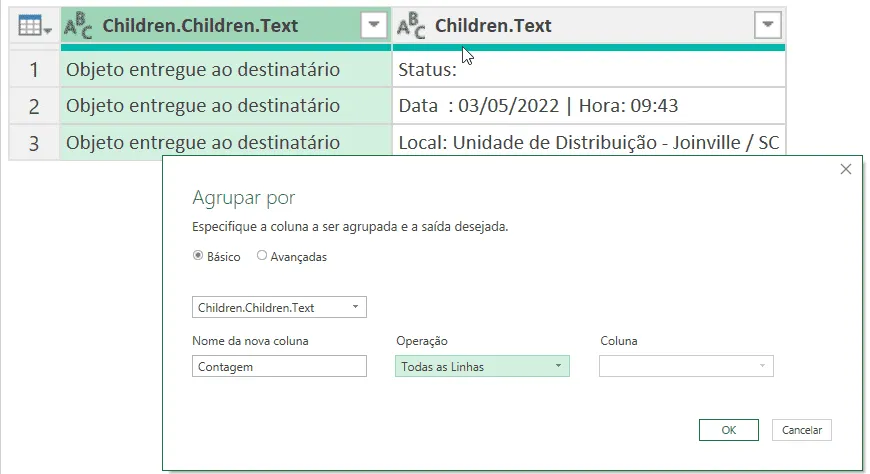The height and width of the screenshot is (474, 870).
Task: Open the Operação dropdown showing Todas as Linhas
Action: 482,366
